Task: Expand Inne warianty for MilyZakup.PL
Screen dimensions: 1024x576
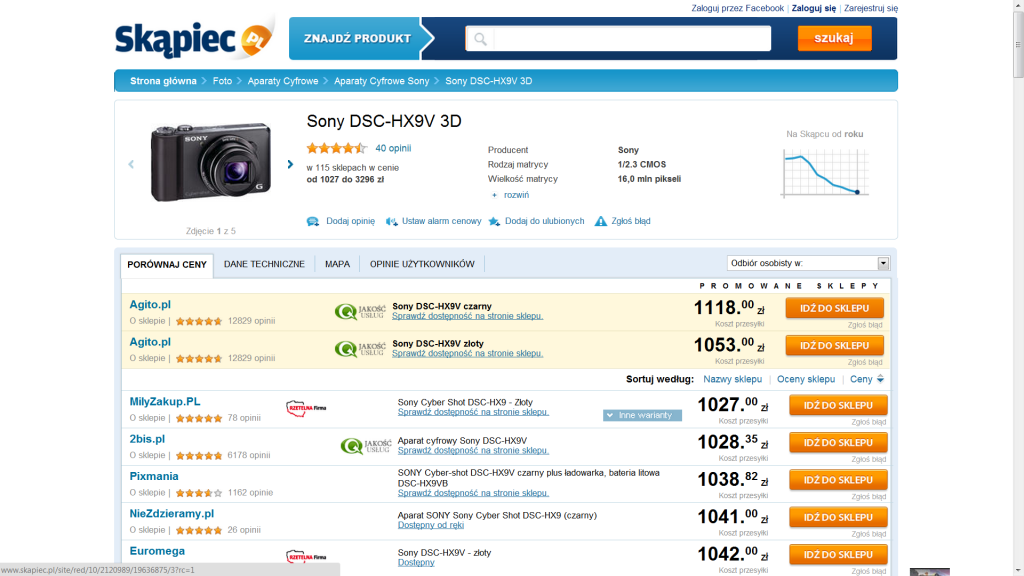Action: 643,415
